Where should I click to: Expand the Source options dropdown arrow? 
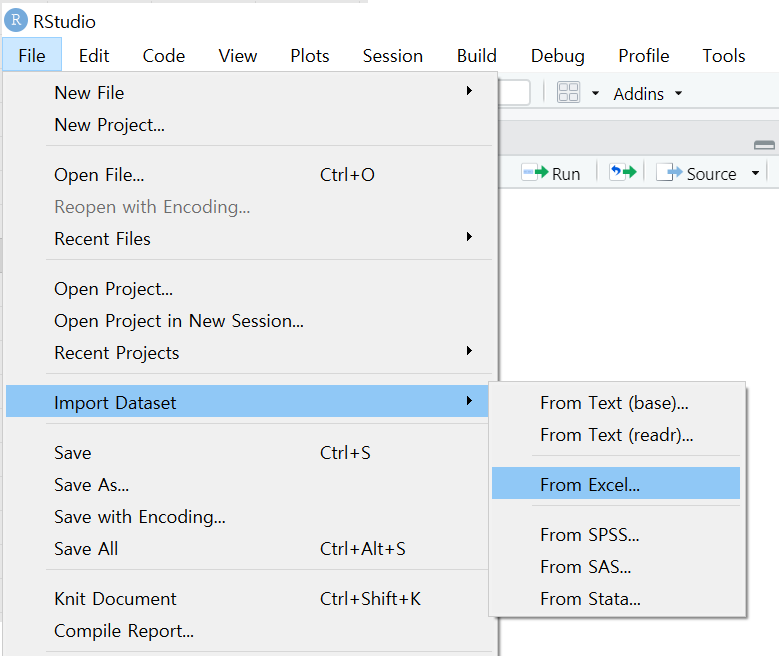755,173
